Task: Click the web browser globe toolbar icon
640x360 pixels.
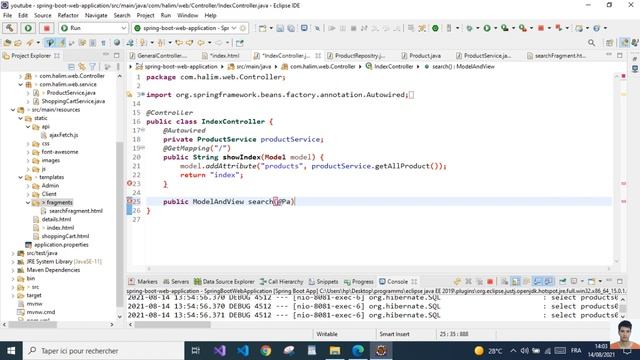Action: tap(117, 42)
